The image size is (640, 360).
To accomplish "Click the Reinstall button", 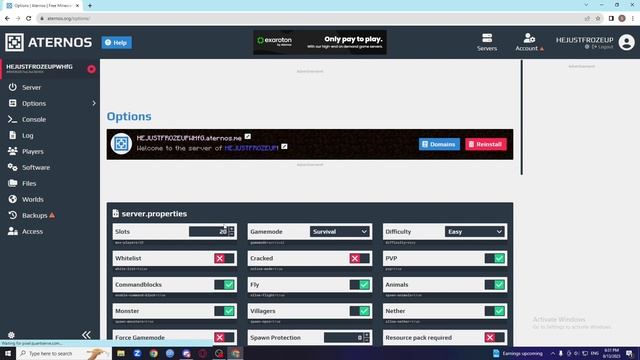I will [486, 144].
